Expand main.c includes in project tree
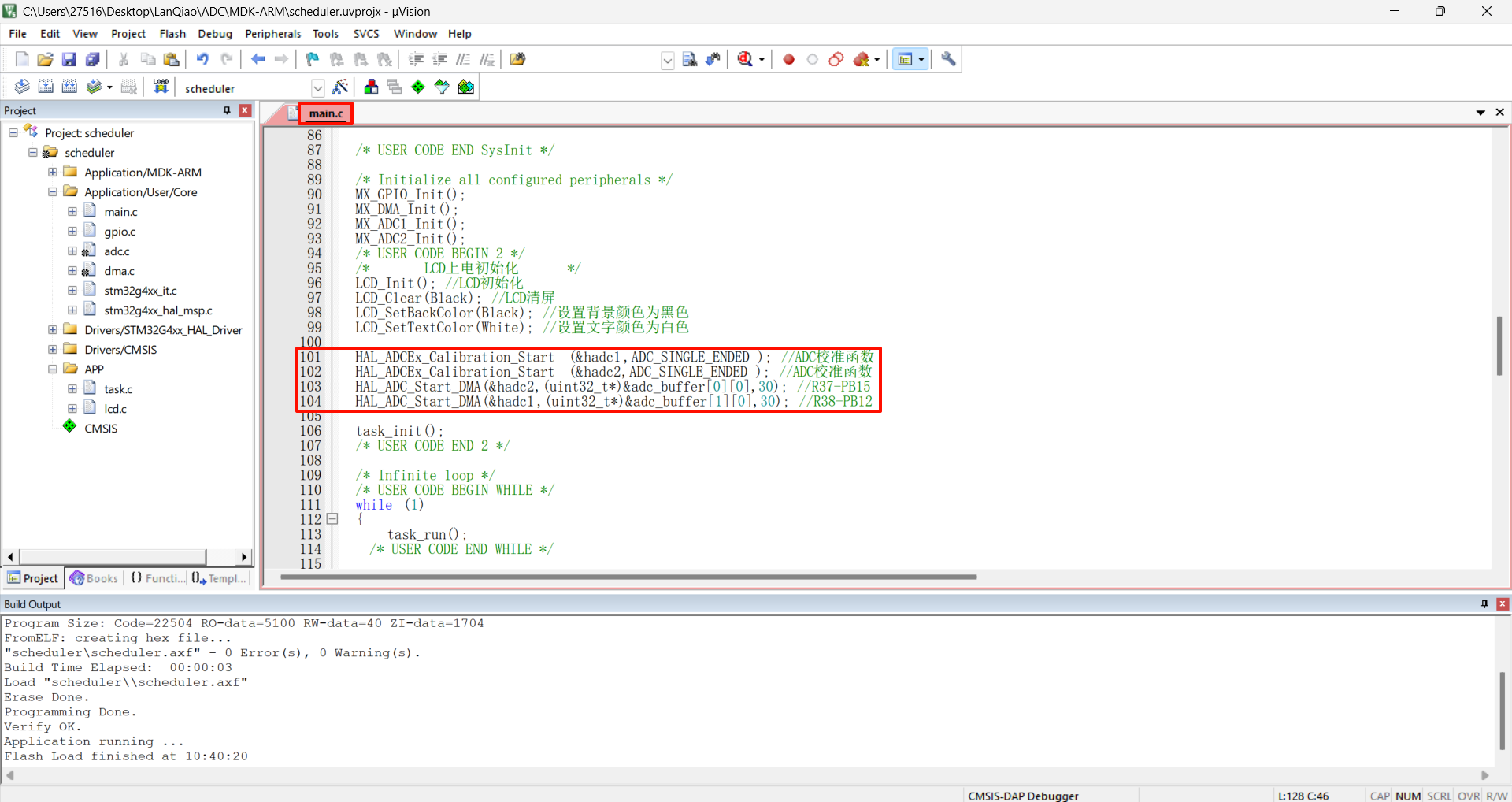Viewport: 1512px width, 802px height. pyautogui.click(x=72, y=211)
